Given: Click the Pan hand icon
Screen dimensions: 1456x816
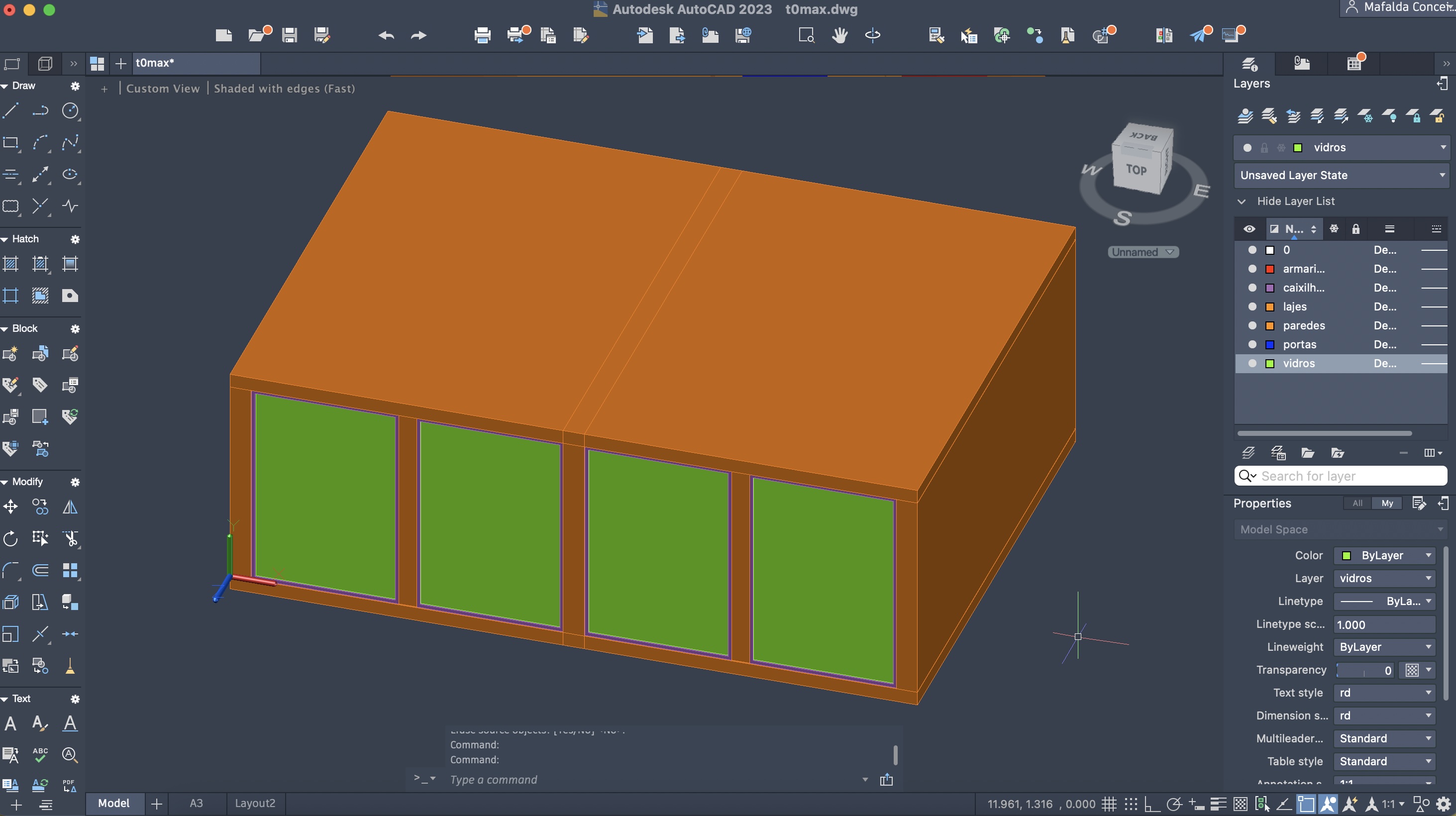Looking at the screenshot, I should [839, 36].
